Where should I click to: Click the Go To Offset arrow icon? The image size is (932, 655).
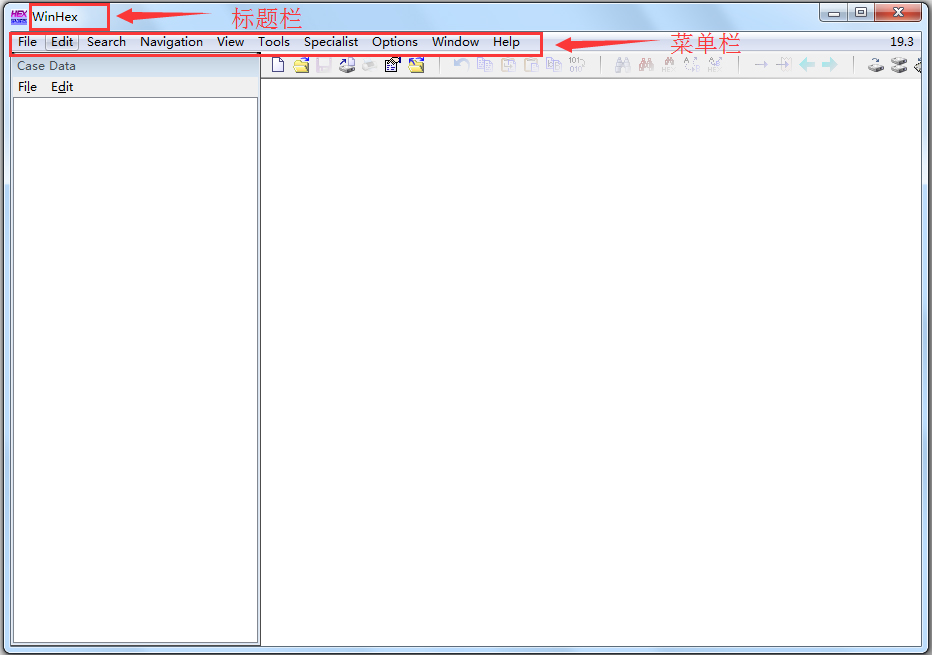click(x=761, y=65)
